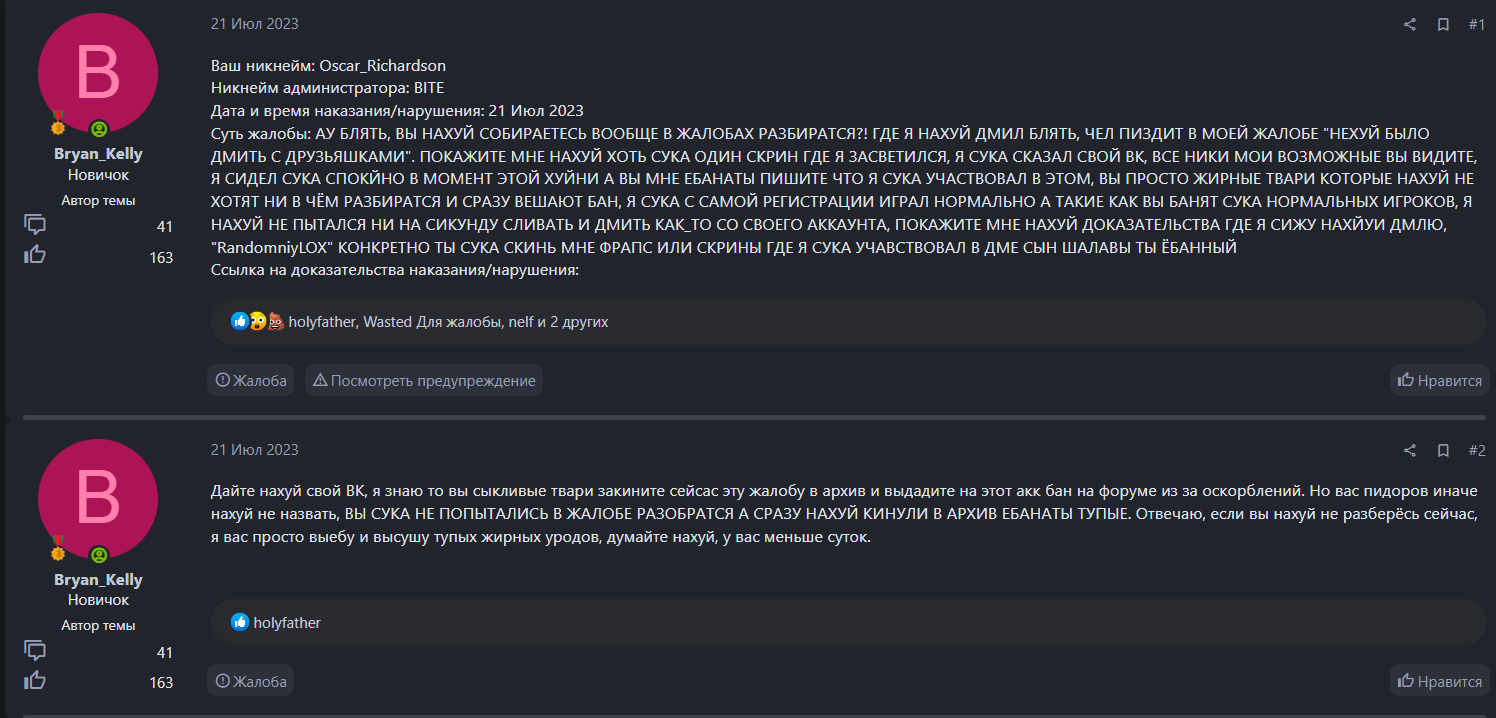
Task: Click Bryan_Kelly avatar on first post
Action: tap(98, 74)
